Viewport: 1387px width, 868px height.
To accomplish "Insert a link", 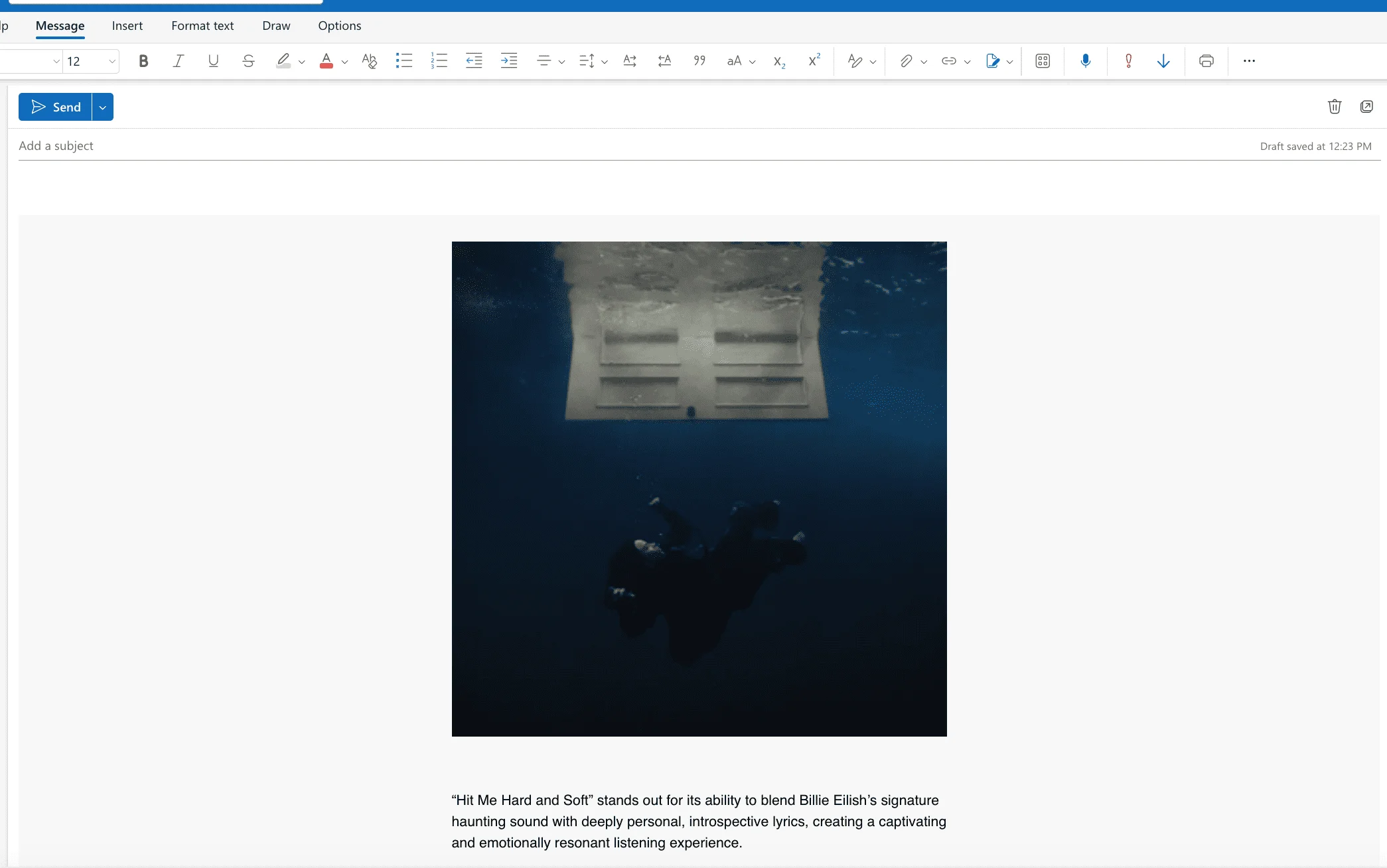I will (949, 61).
